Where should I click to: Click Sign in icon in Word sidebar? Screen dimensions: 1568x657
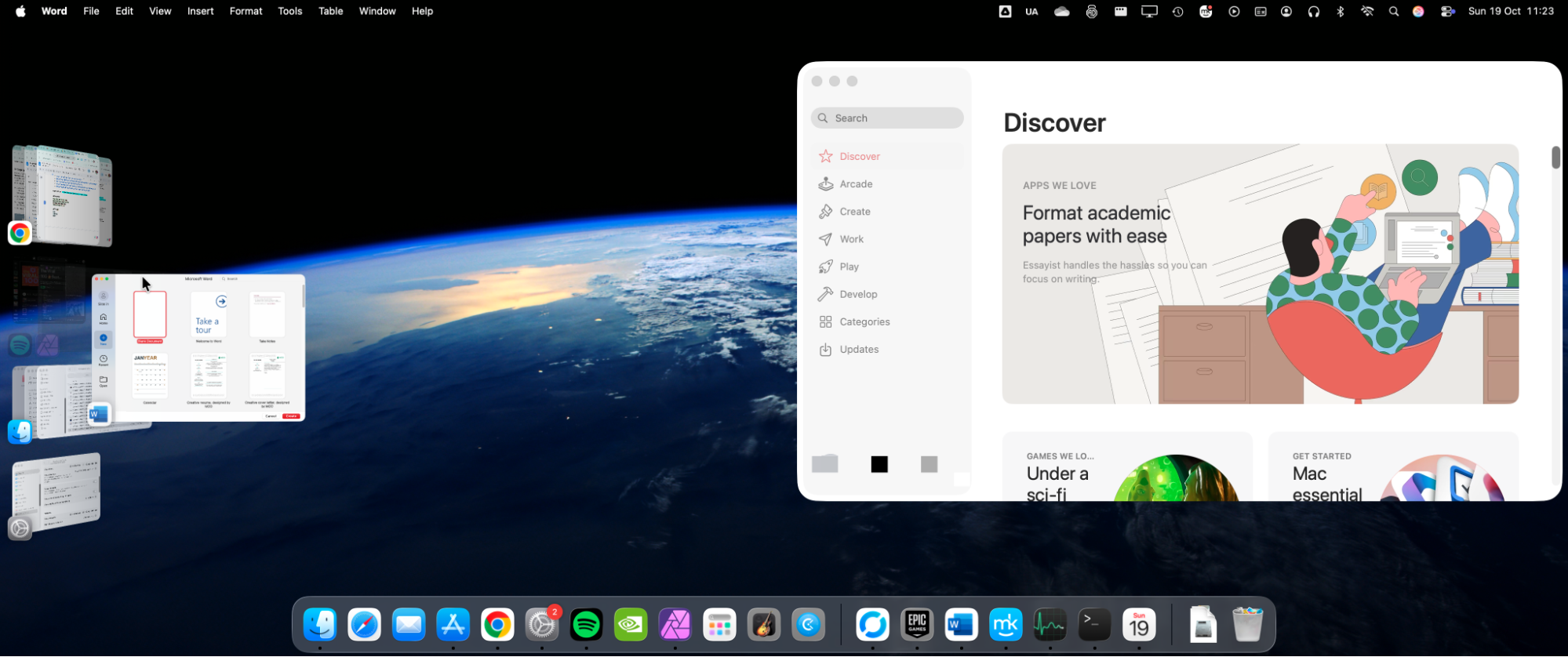tap(103, 298)
